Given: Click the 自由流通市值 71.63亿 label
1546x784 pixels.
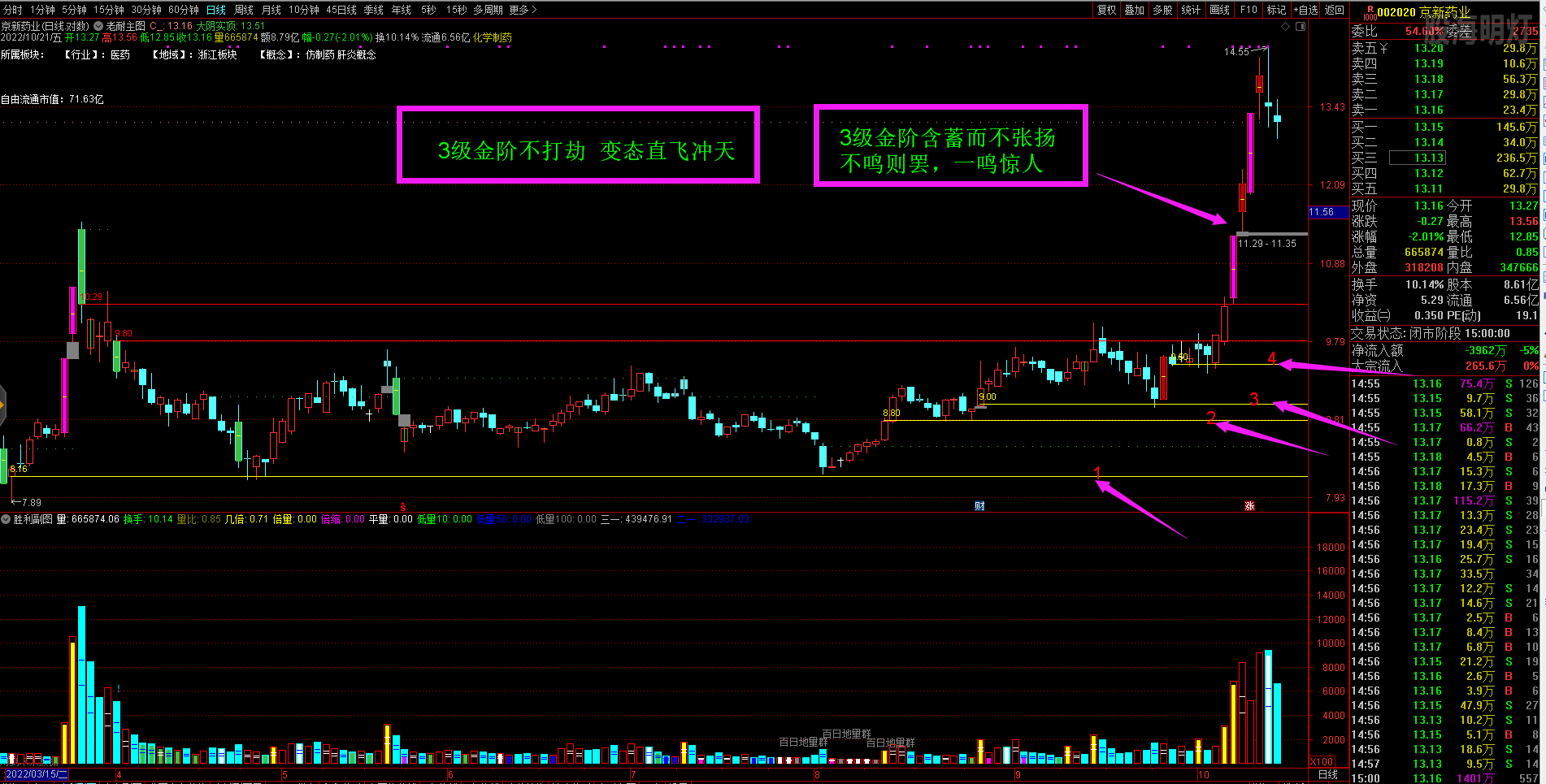Looking at the screenshot, I should (52, 99).
